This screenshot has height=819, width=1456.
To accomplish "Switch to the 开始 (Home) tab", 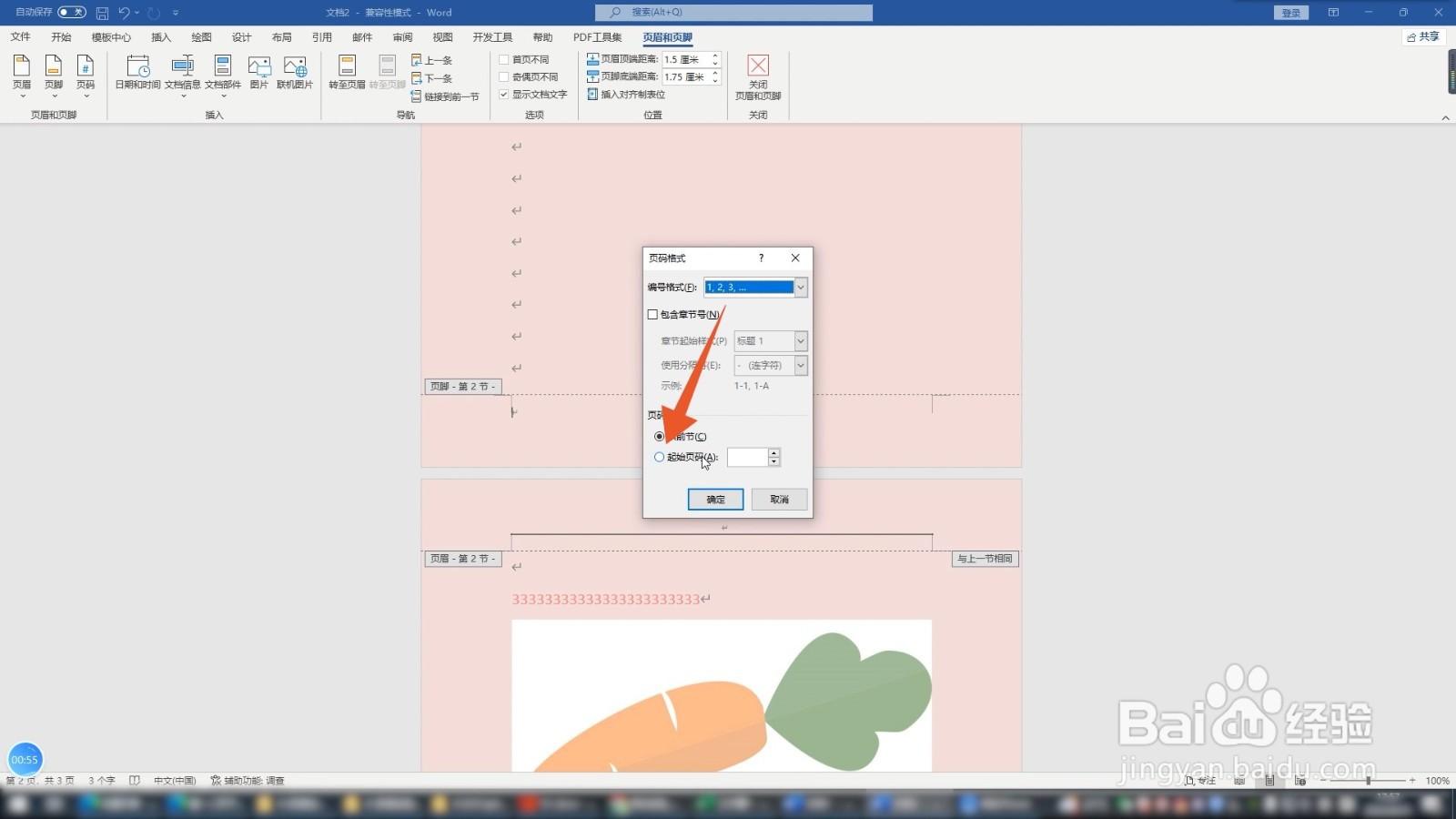I will pos(61,37).
